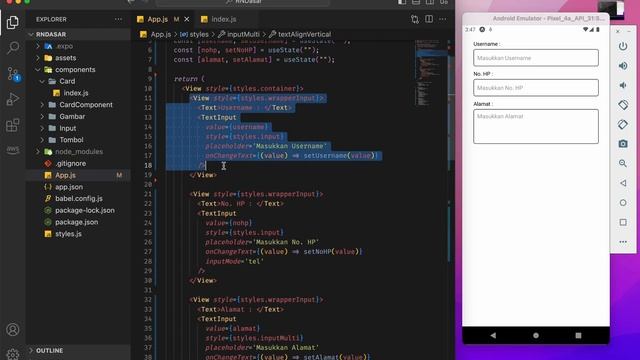The height and width of the screenshot is (360, 640).
Task: Take an emulator screenshot with the camera icon
Action: click(x=623, y=144)
